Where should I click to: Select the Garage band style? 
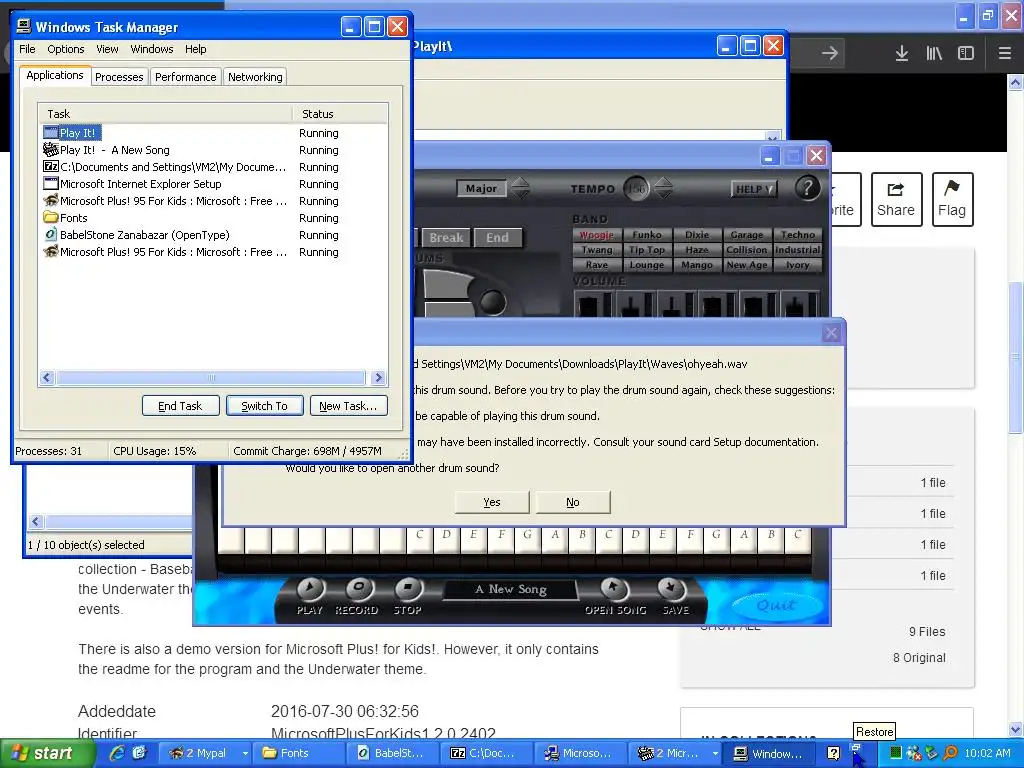[746, 234]
